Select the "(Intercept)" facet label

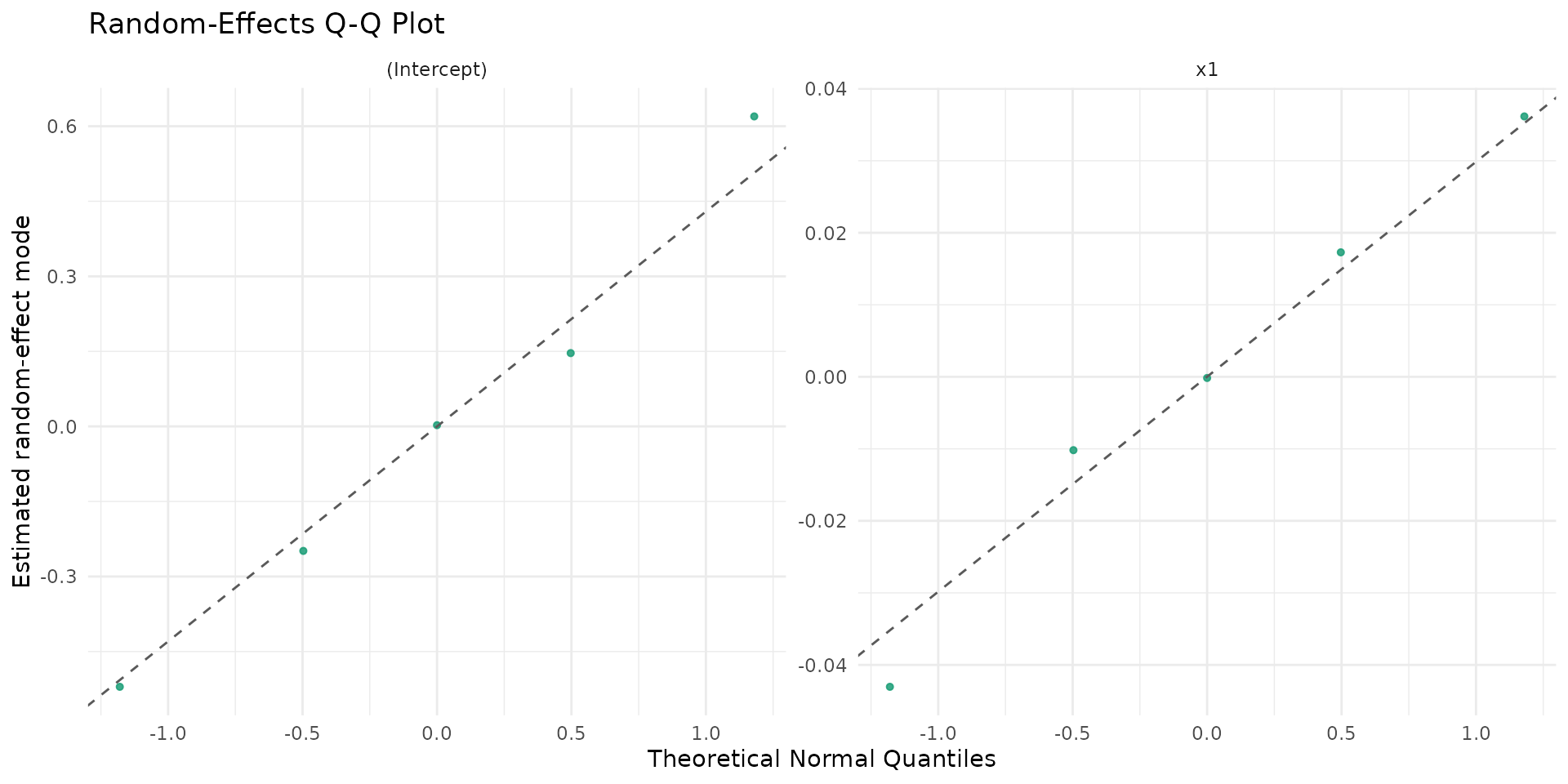point(437,70)
